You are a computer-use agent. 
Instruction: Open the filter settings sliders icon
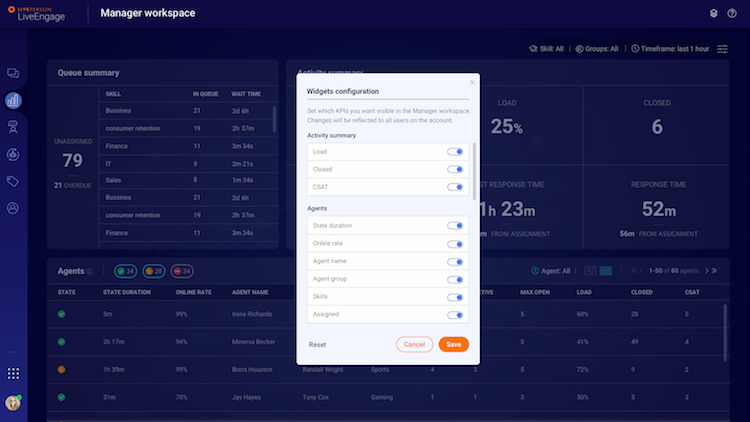tap(722, 49)
